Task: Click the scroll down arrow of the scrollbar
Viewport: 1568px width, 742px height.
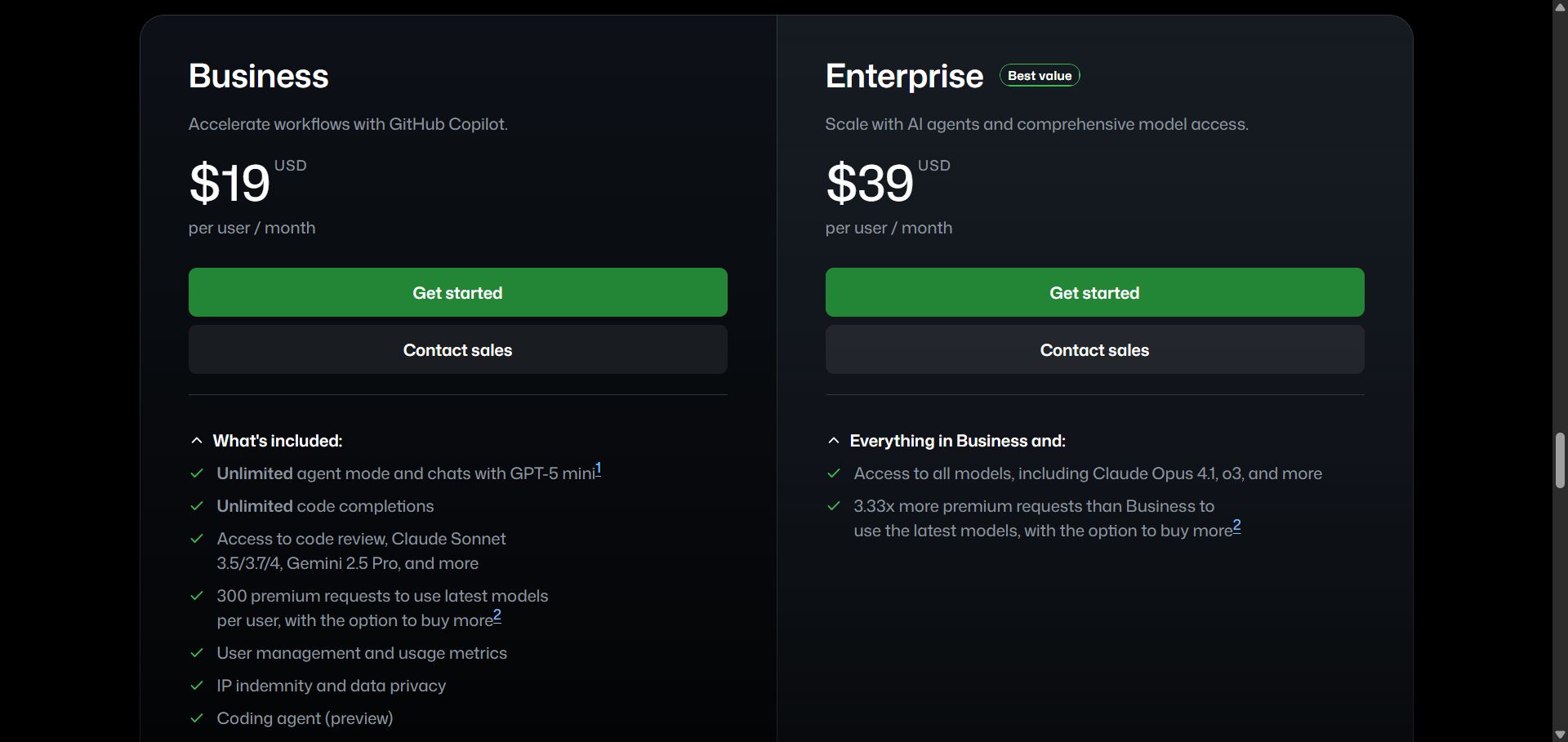Action: (1560, 735)
